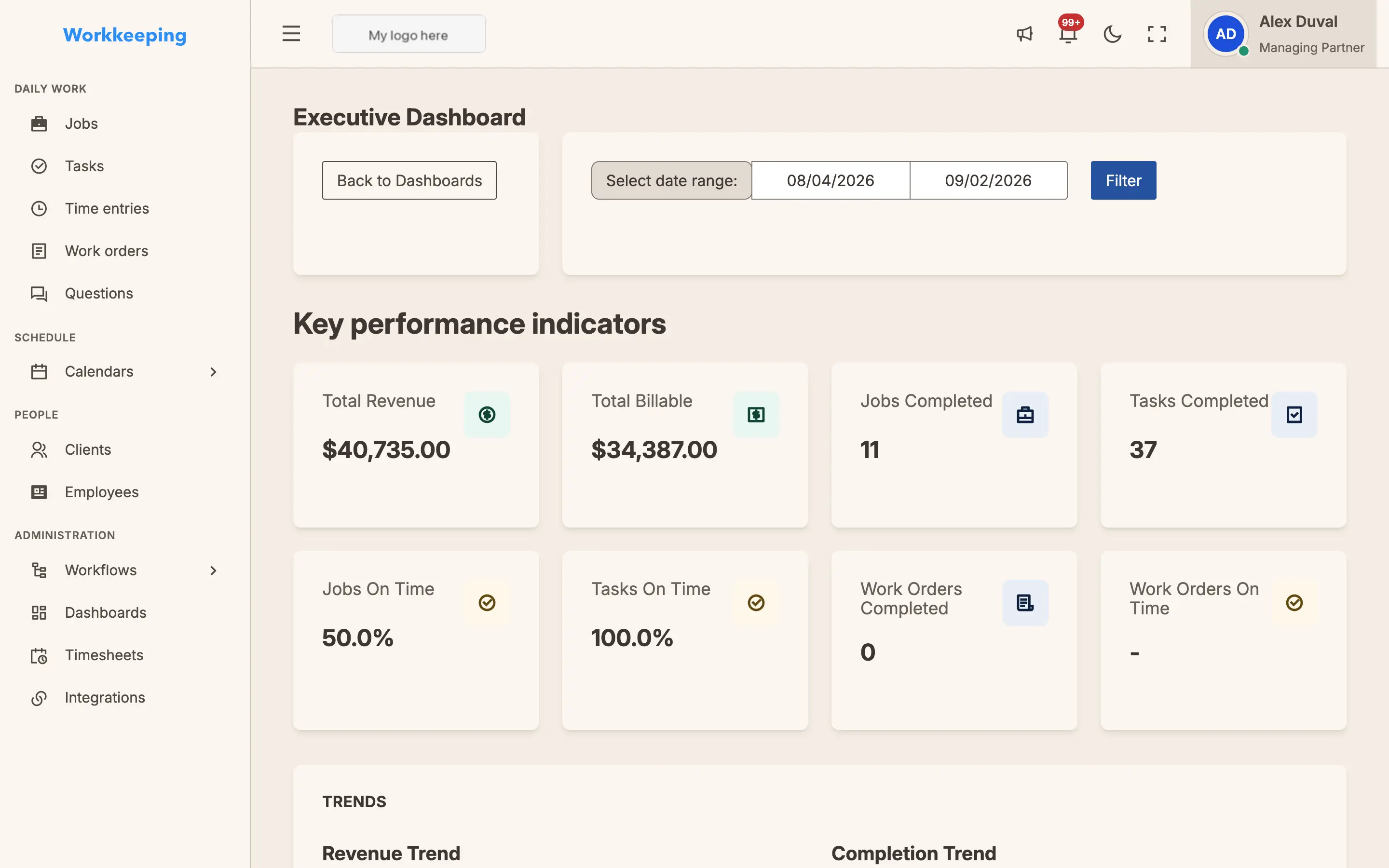Viewport: 1389px width, 868px height.
Task: Click the Tasks checkmark icon
Action: click(39, 166)
